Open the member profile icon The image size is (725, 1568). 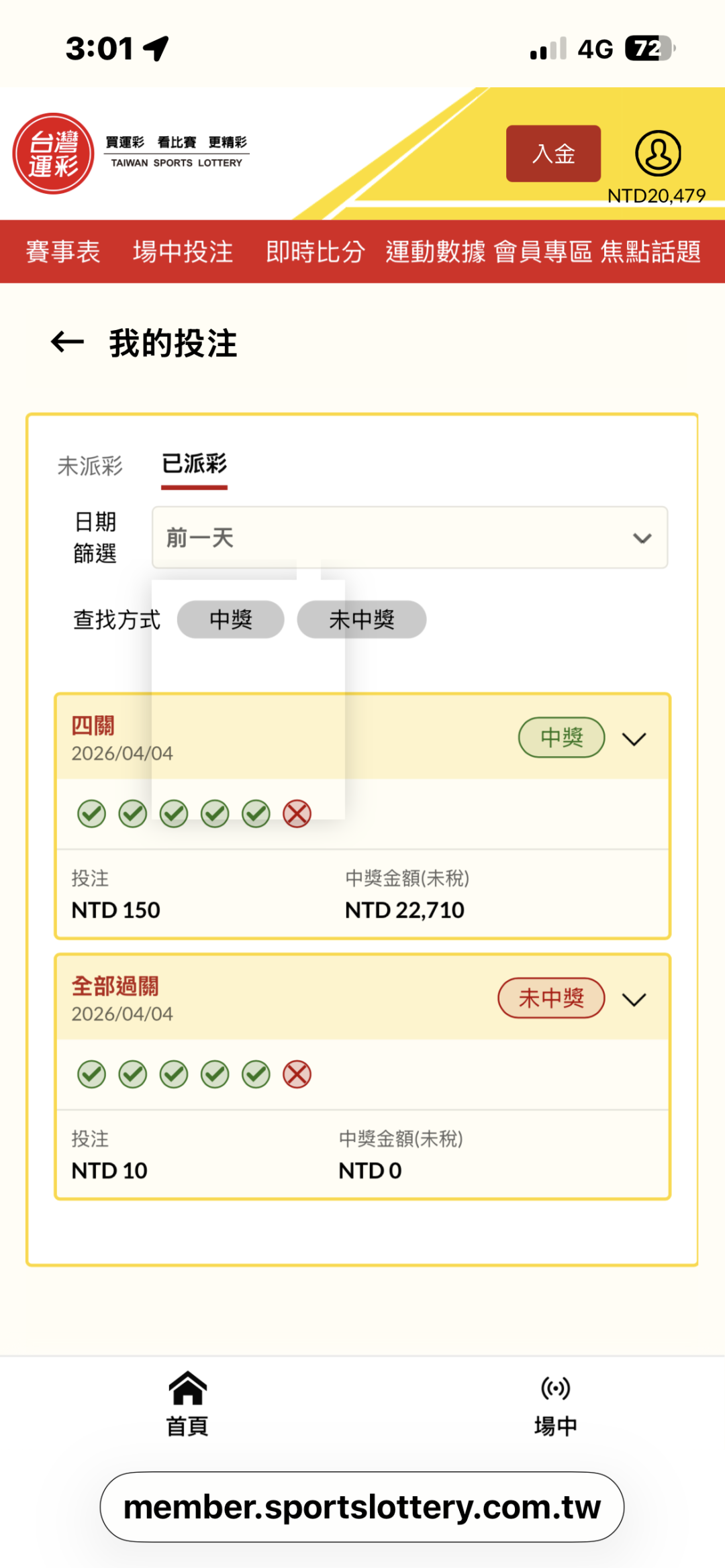[658, 154]
